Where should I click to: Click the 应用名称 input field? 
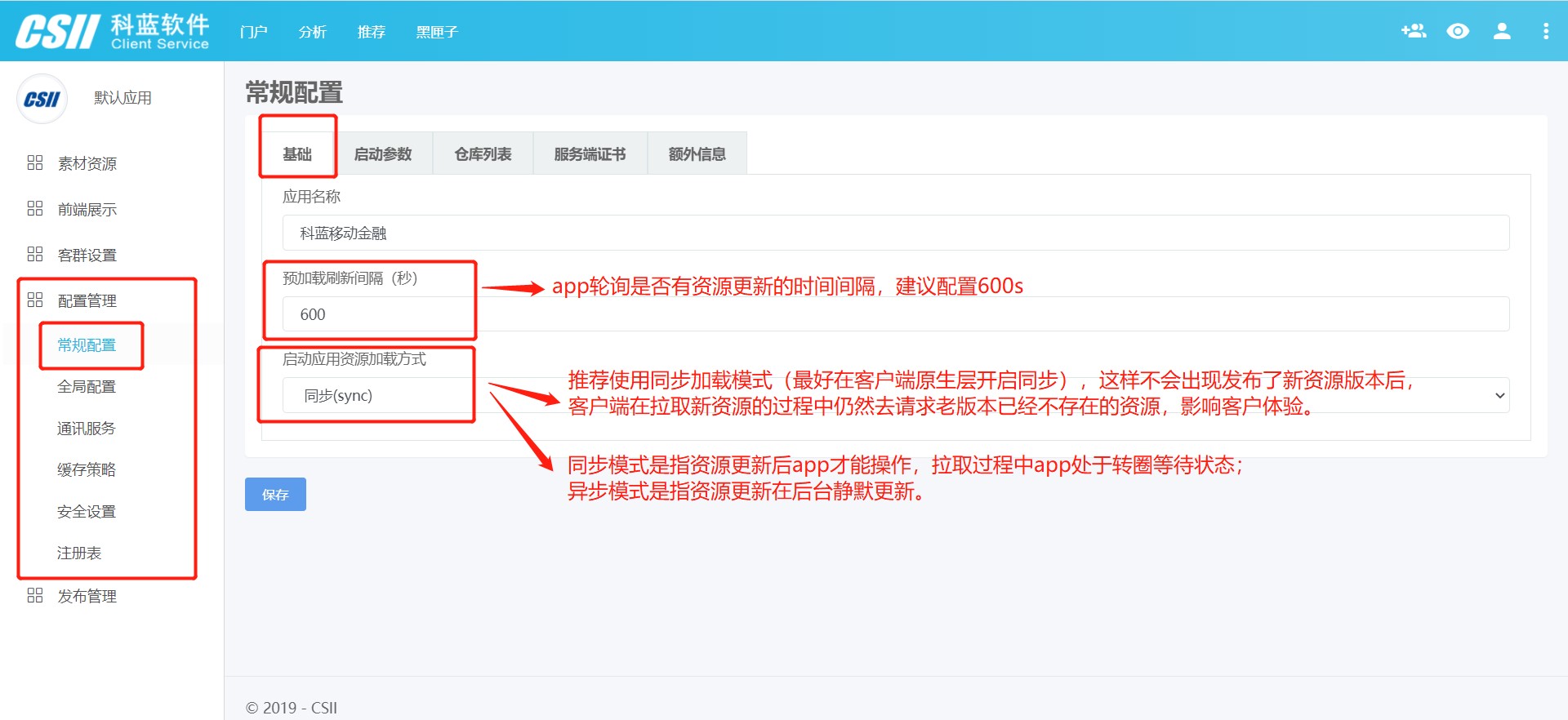896,233
